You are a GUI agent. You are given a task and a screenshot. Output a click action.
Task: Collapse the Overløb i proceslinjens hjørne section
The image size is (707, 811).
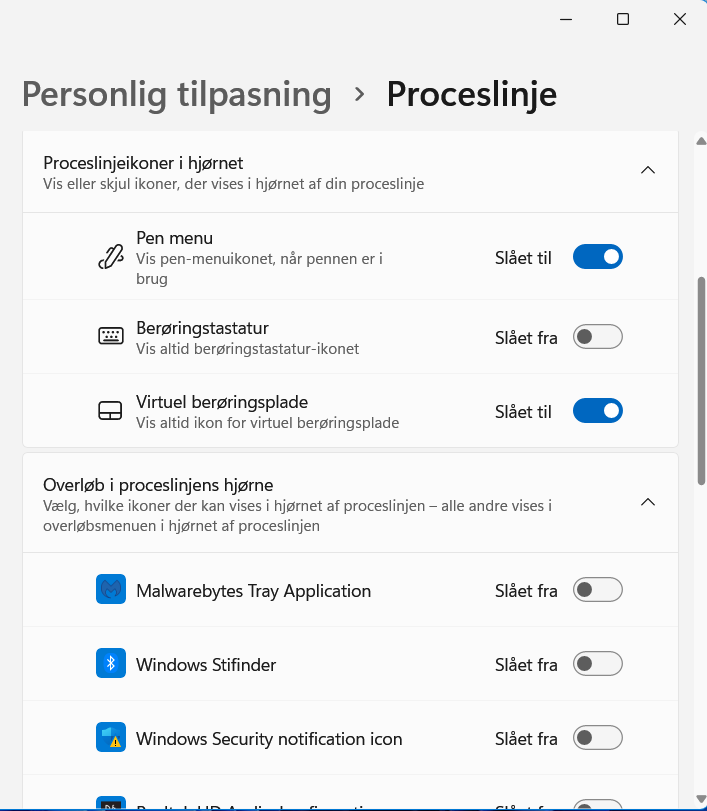647,501
